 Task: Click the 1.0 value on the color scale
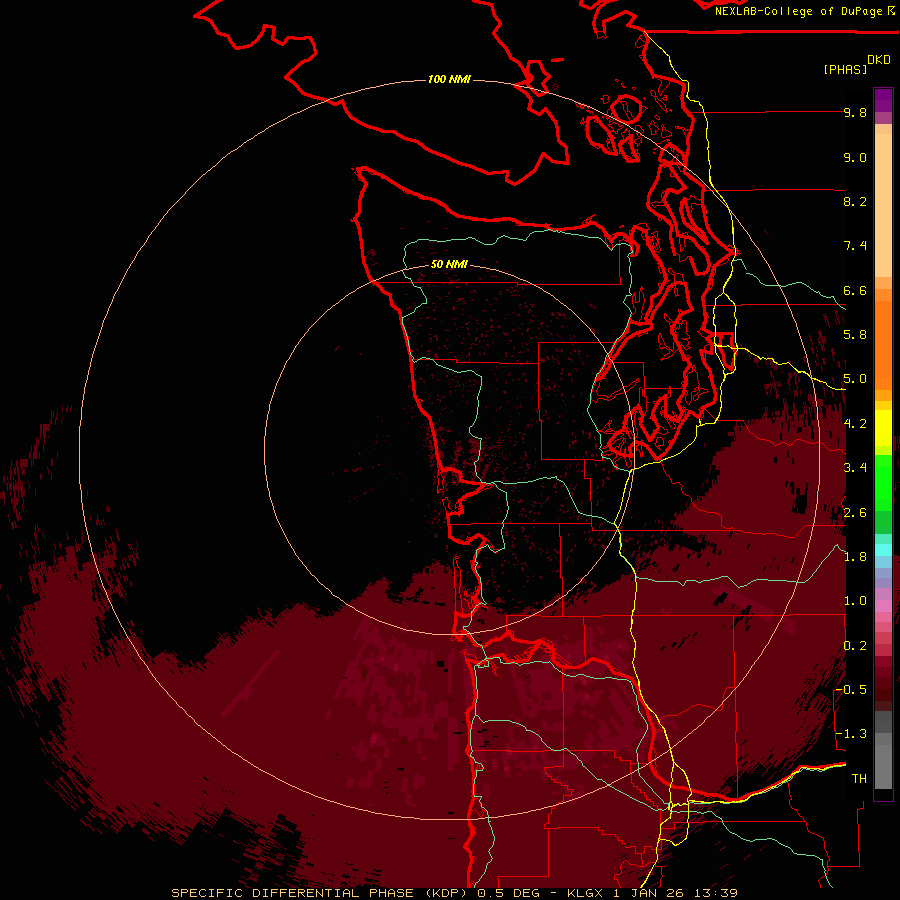pos(855,601)
